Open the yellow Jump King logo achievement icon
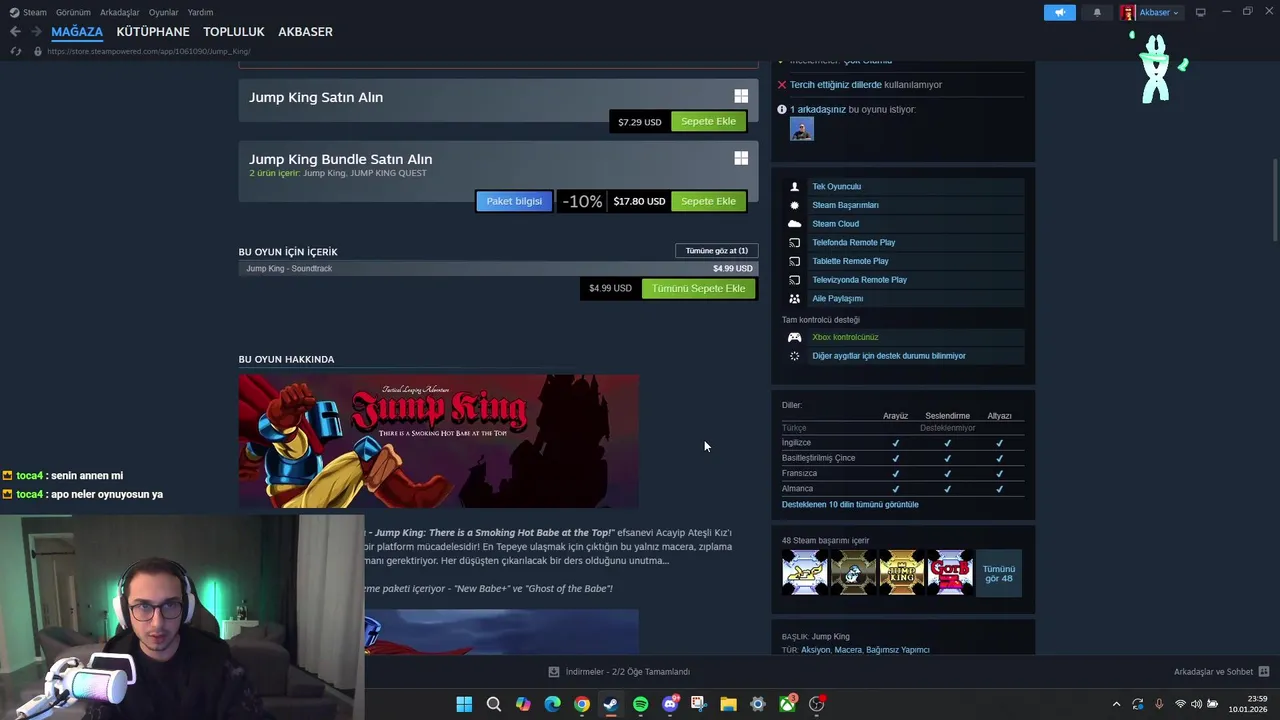 (x=901, y=572)
